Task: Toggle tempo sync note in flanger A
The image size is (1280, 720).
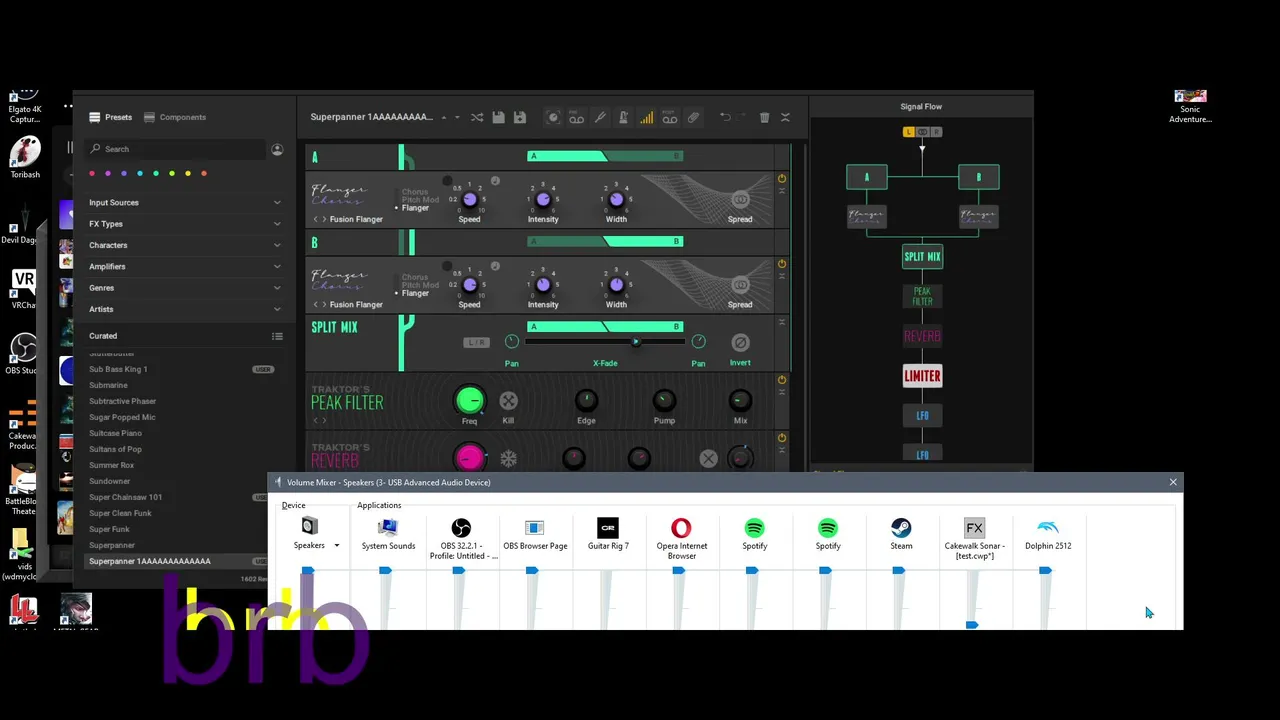Action: coord(495,181)
